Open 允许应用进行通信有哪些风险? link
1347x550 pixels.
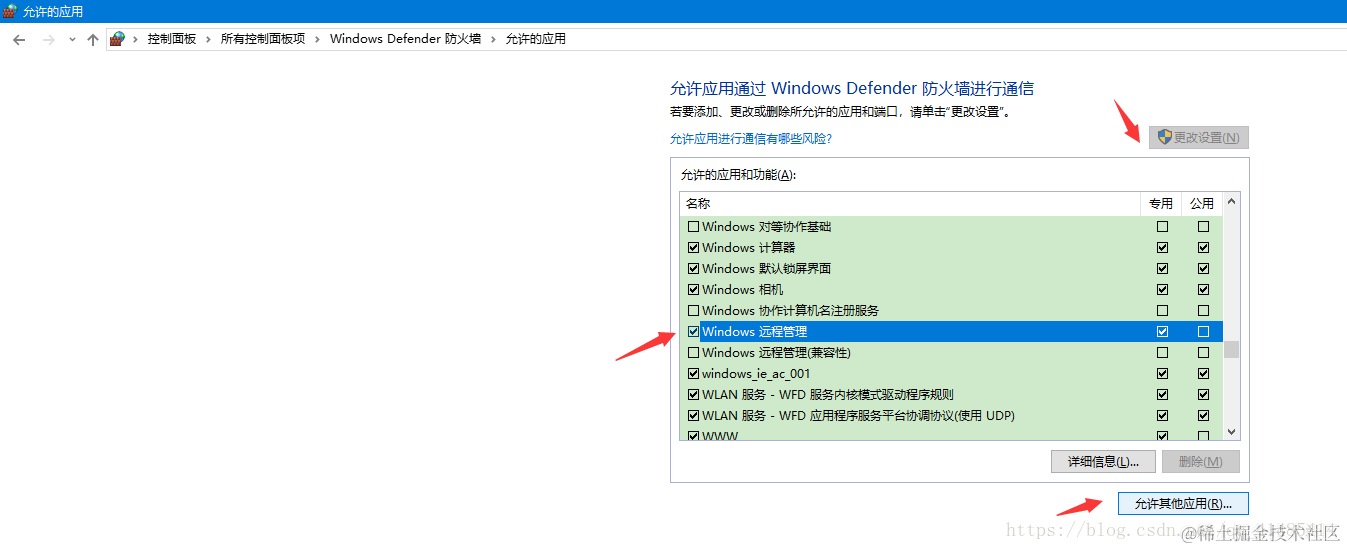click(750, 139)
